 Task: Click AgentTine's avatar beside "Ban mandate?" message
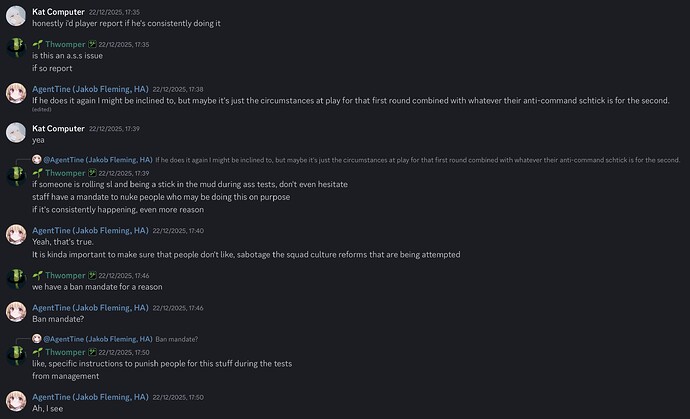click(x=15, y=312)
